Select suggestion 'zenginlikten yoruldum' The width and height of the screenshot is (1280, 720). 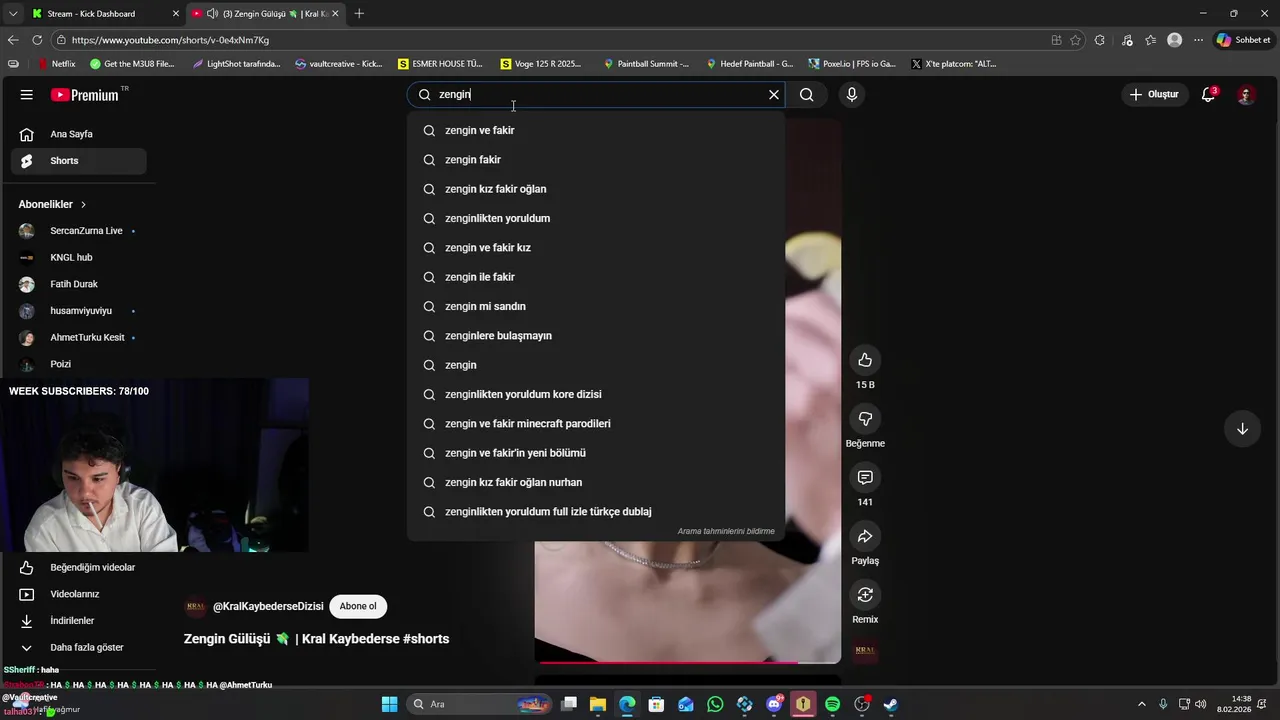coord(596,218)
